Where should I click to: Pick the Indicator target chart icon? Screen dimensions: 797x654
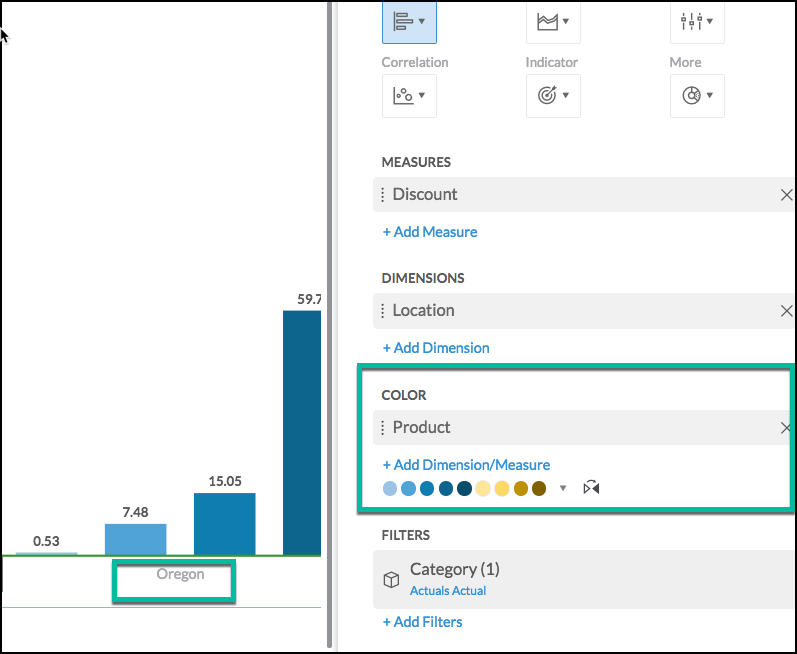547,95
